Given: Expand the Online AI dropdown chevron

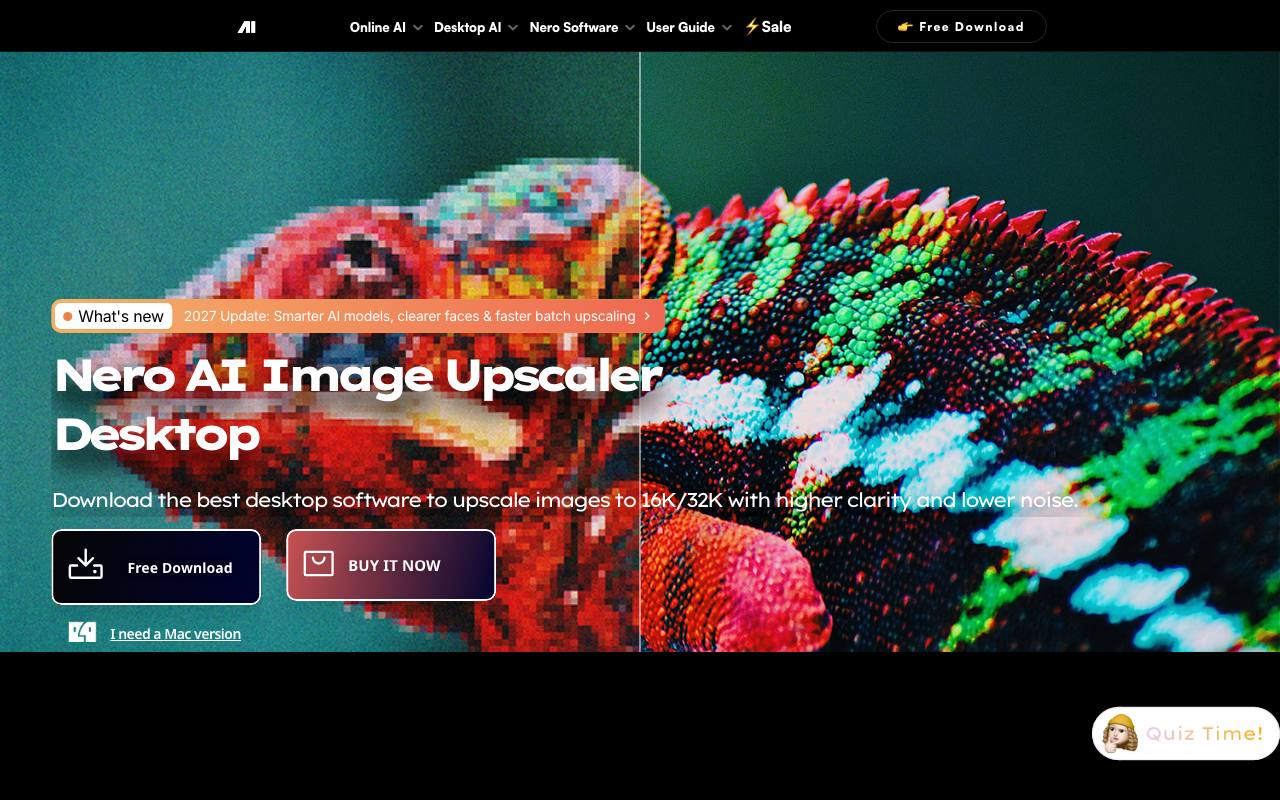Looking at the screenshot, I should pos(417,28).
